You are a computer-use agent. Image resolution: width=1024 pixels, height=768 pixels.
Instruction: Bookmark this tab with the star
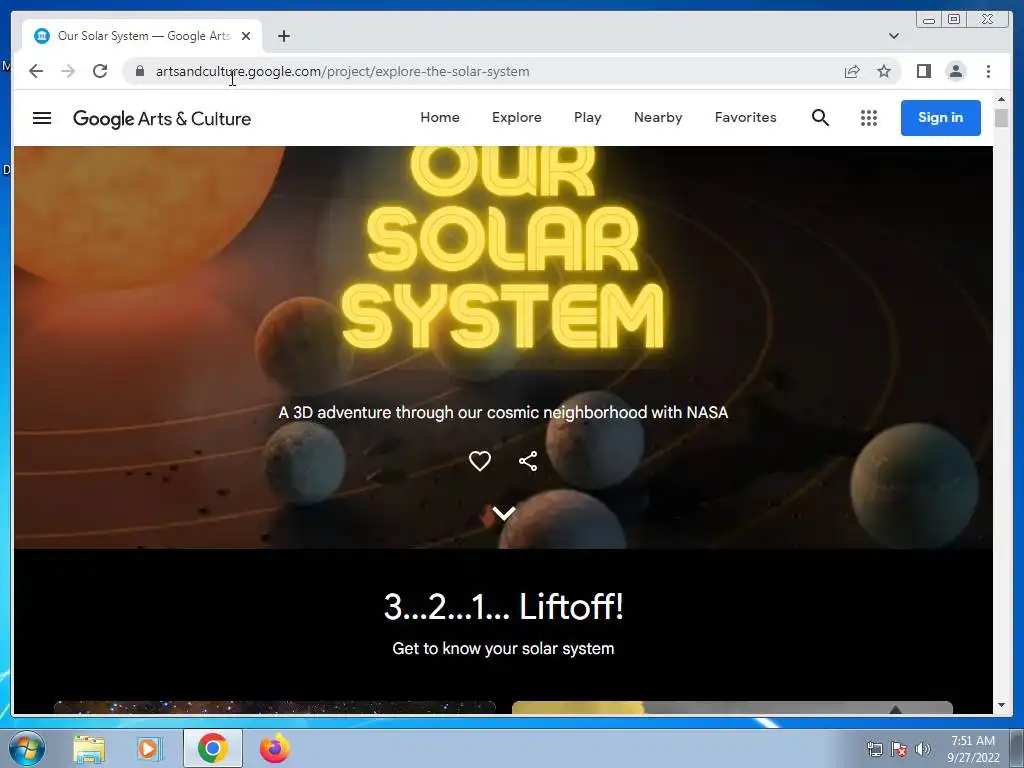pyautogui.click(x=884, y=71)
